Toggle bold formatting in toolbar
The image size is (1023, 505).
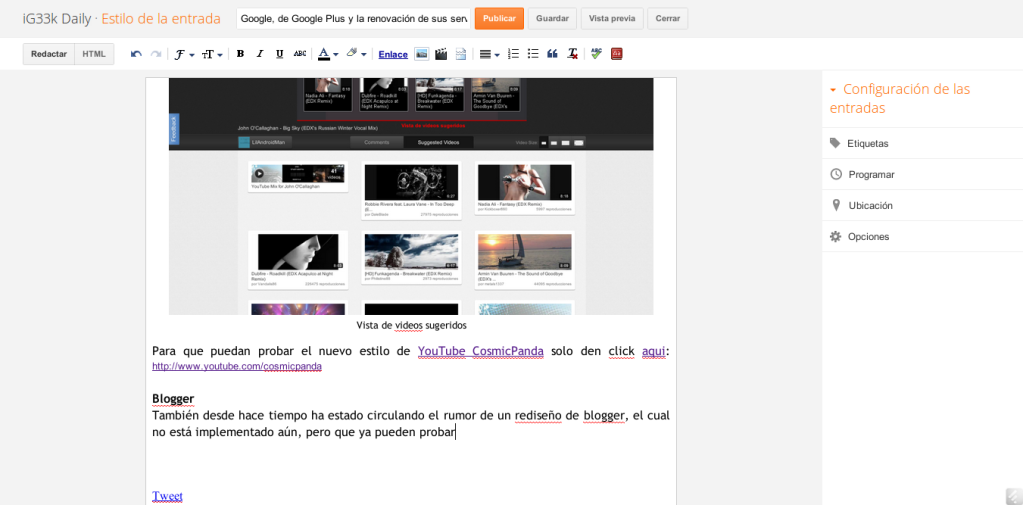tap(240, 54)
